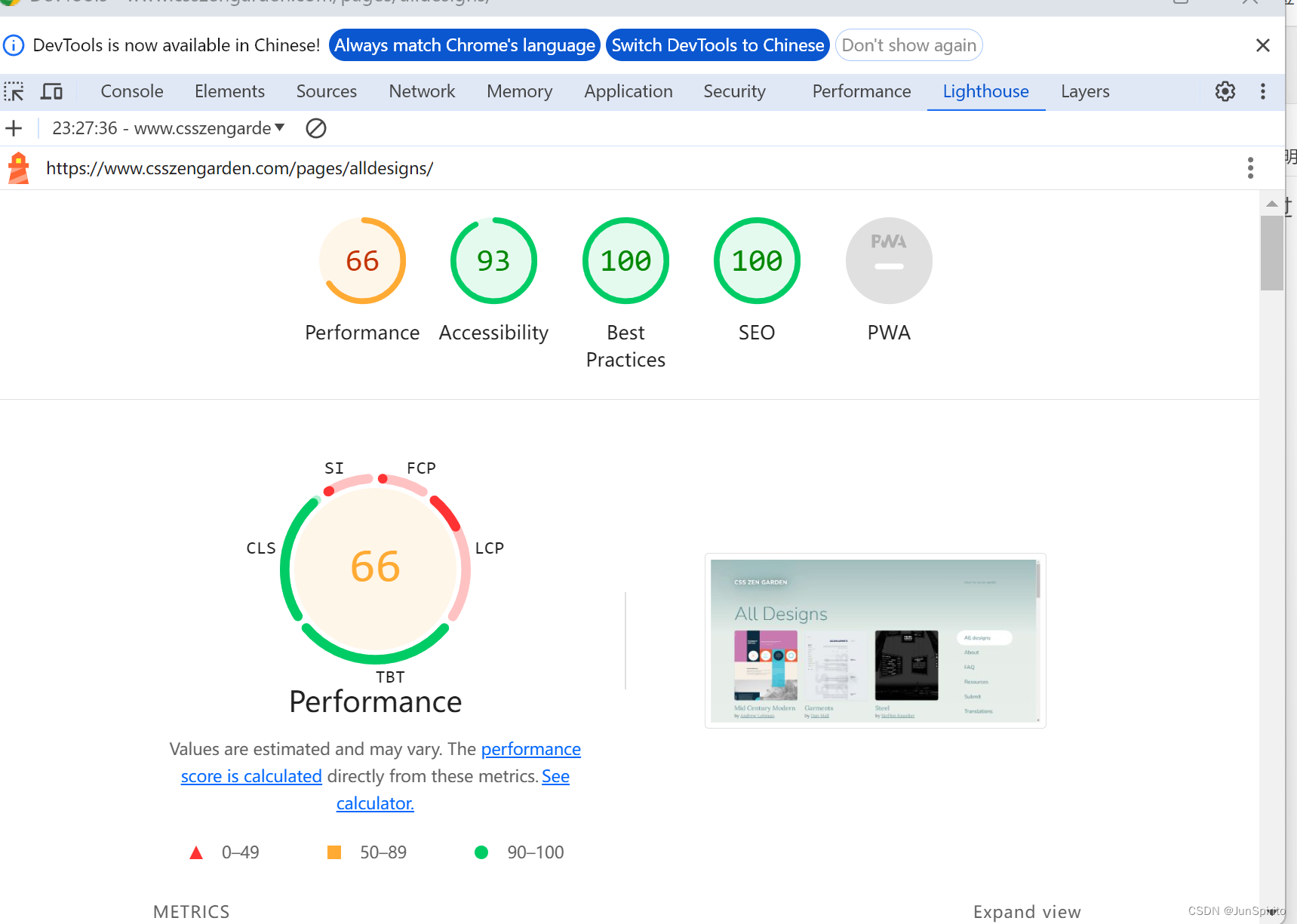The image size is (1297, 924).
Task: Switch to the Security tab
Action: tap(734, 91)
